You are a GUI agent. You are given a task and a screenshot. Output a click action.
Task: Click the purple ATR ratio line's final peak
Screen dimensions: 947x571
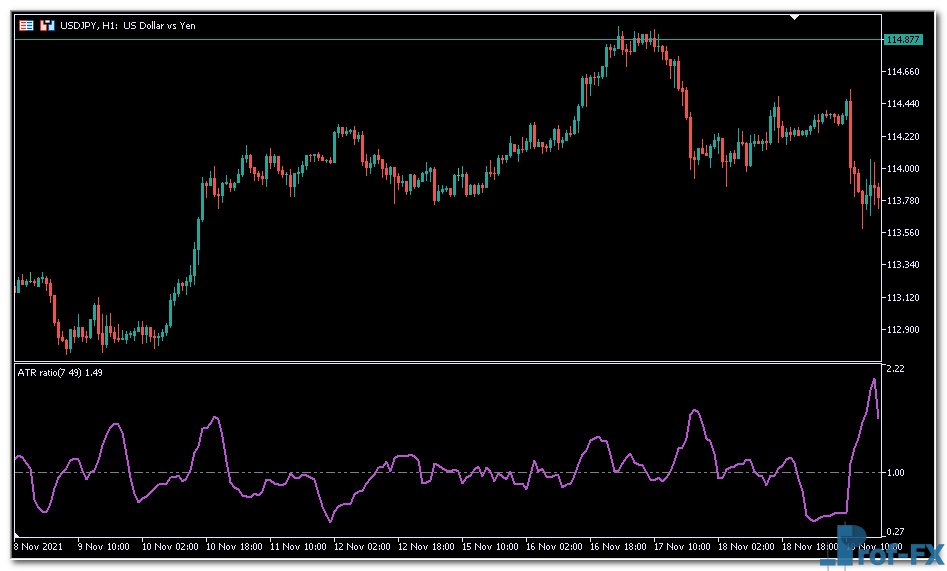[x=873, y=380]
